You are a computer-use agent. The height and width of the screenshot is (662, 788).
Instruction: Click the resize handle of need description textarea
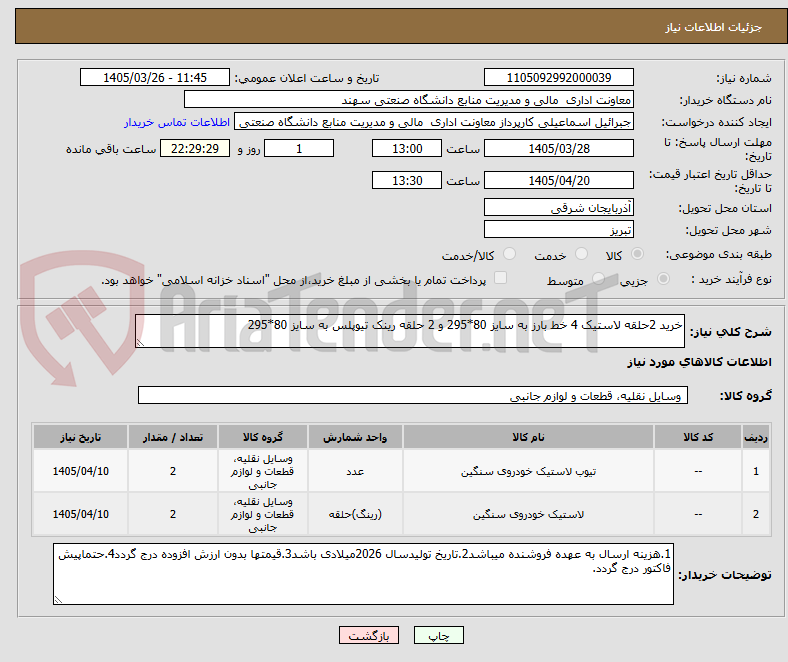tap(140, 343)
